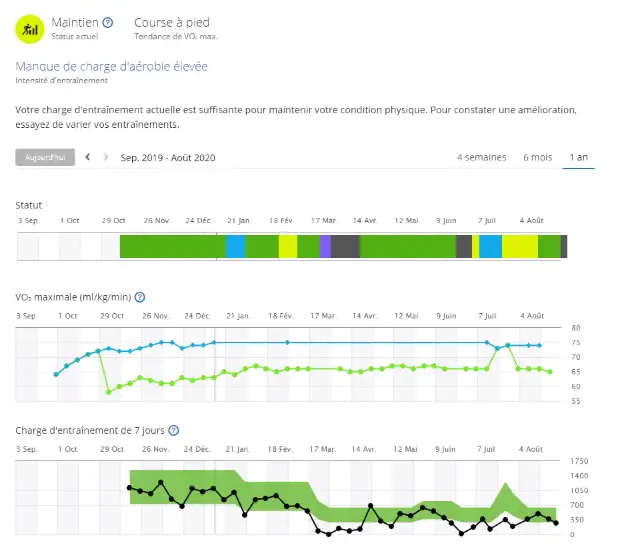
Task: Click the Aujourd'hui button
Action: (45, 157)
